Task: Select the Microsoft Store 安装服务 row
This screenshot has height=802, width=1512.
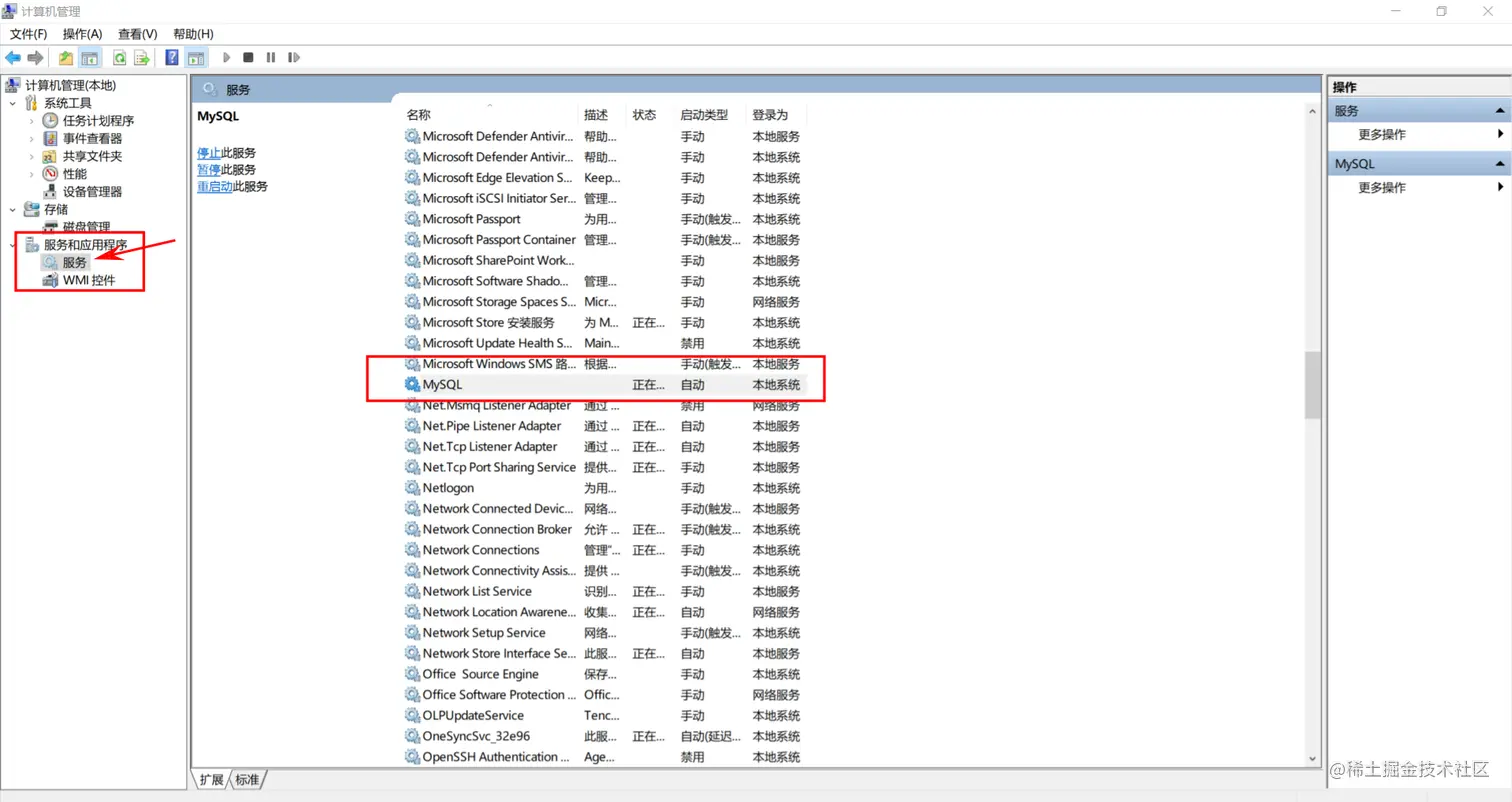Action: point(604,322)
